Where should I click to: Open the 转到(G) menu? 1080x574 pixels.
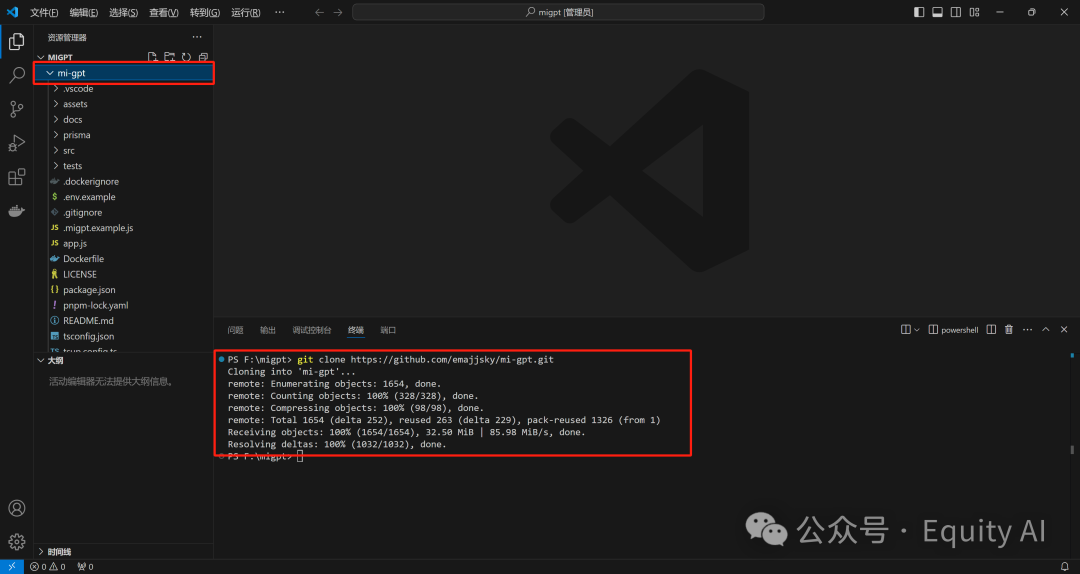[x=205, y=12]
